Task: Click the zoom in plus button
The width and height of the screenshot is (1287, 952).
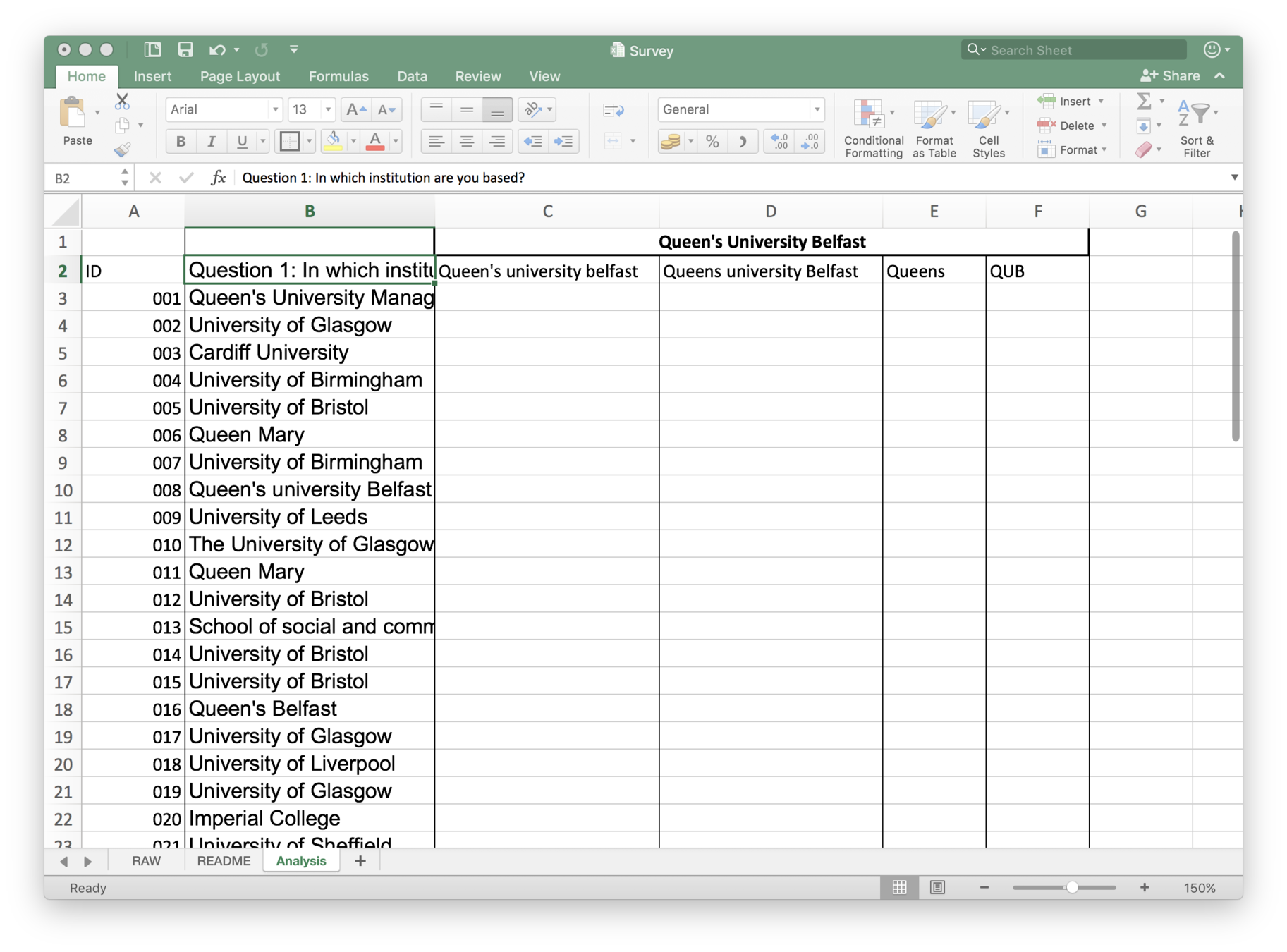Action: 1144,888
